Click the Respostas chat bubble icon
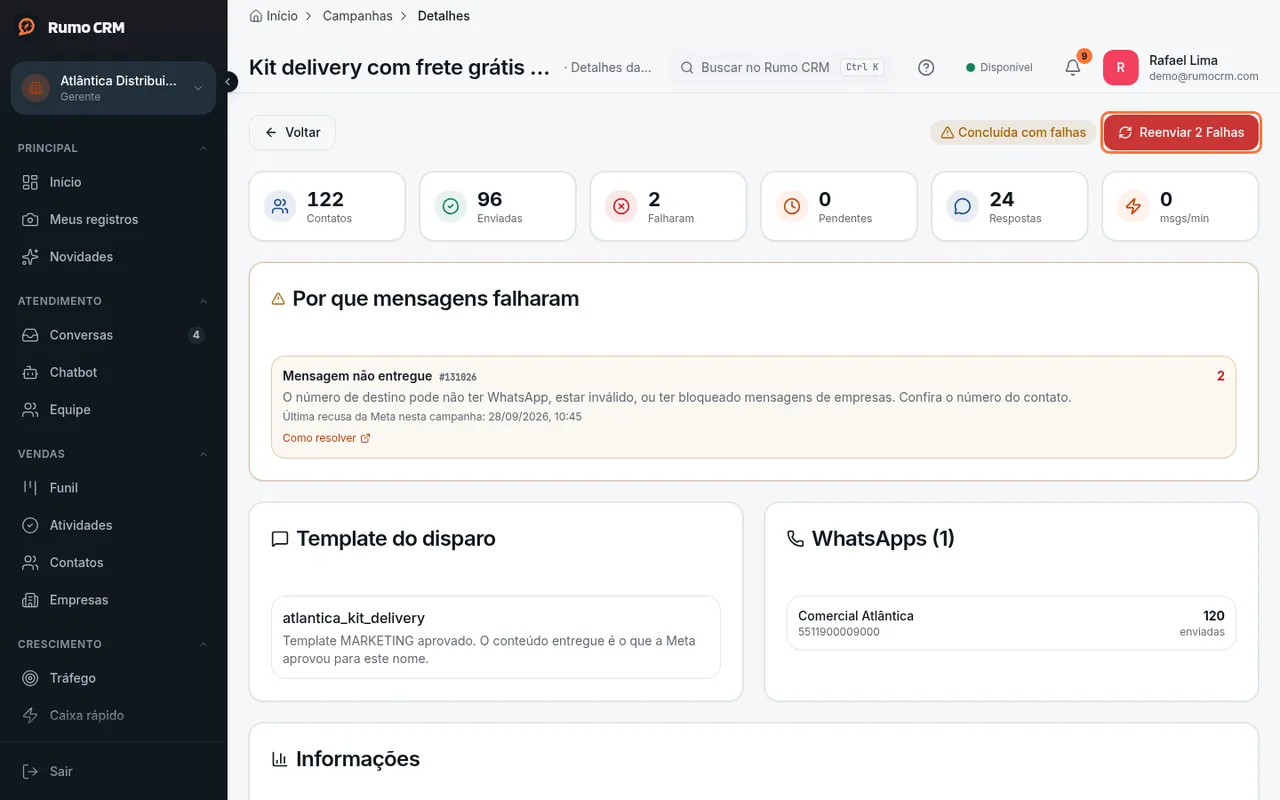Viewport: 1280px width, 800px height. tap(963, 206)
